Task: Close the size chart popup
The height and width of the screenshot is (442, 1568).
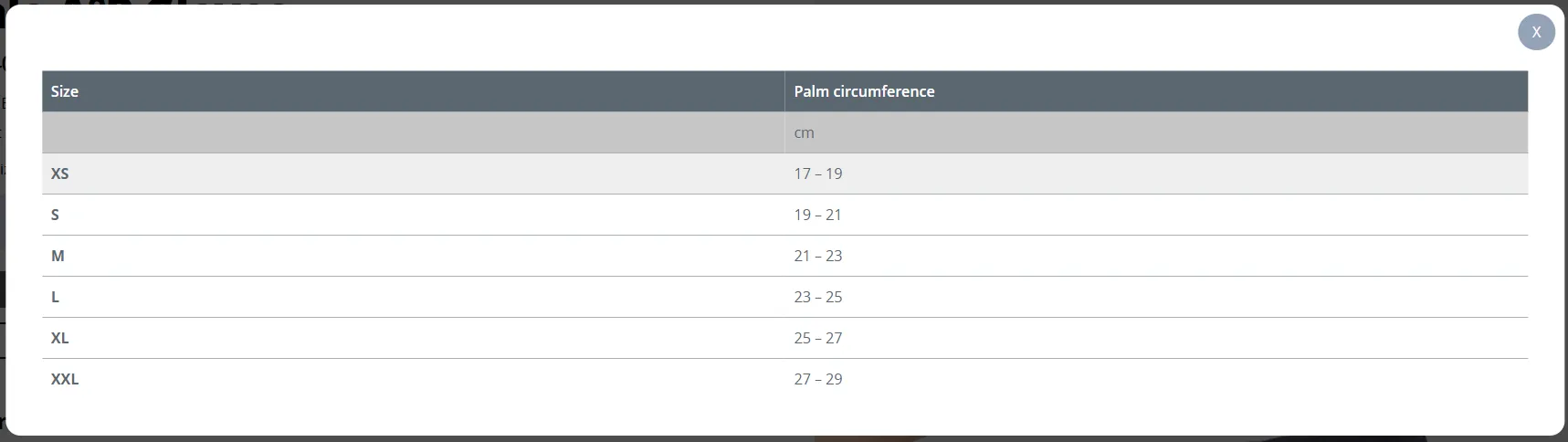Action: coord(1536,32)
